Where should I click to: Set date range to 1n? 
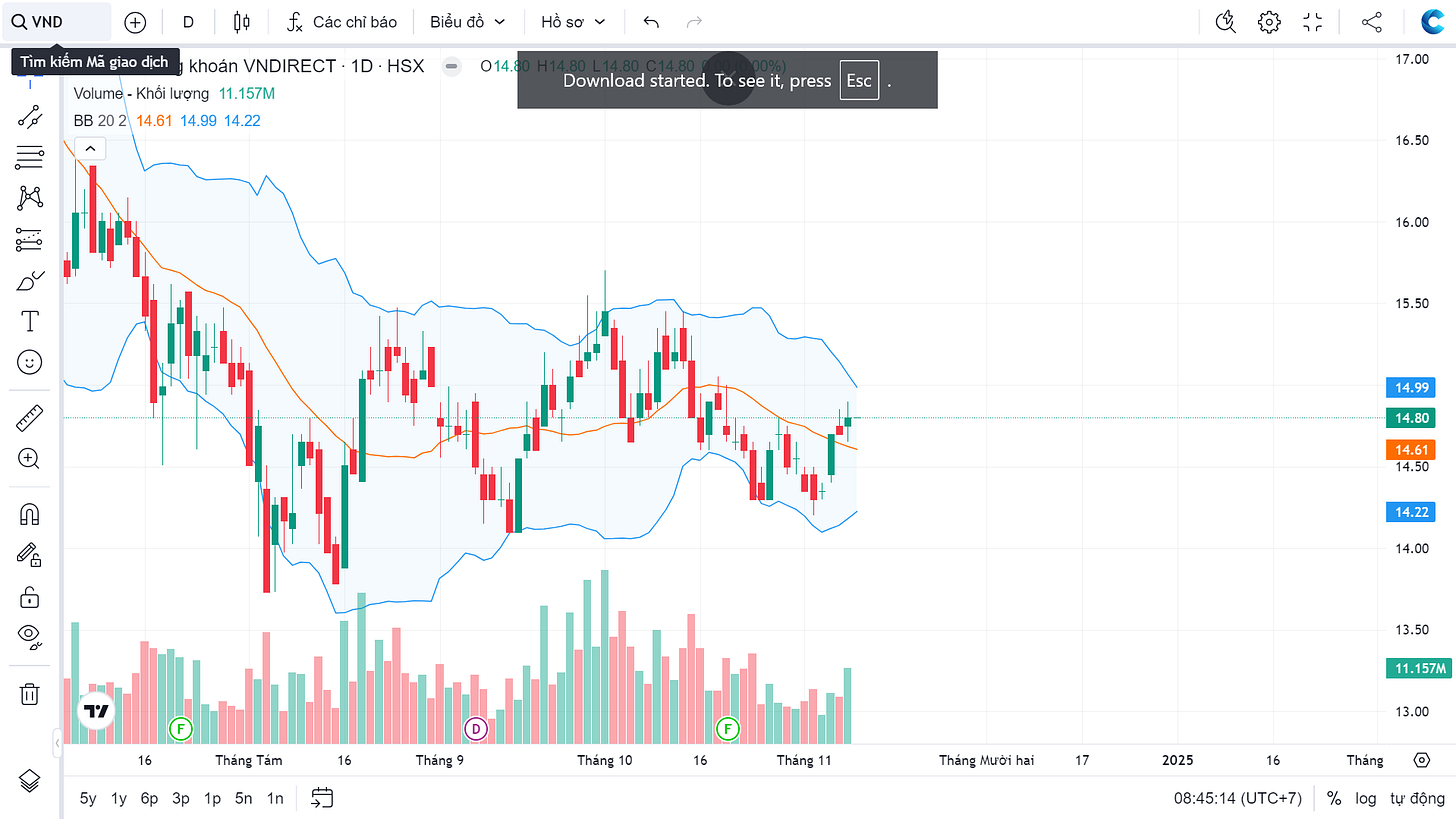click(274, 798)
